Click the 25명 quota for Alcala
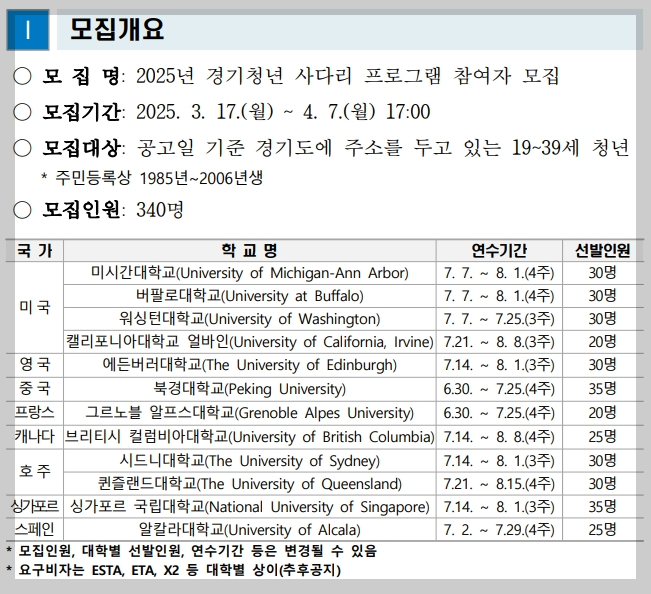The height and width of the screenshot is (594, 651). [602, 530]
